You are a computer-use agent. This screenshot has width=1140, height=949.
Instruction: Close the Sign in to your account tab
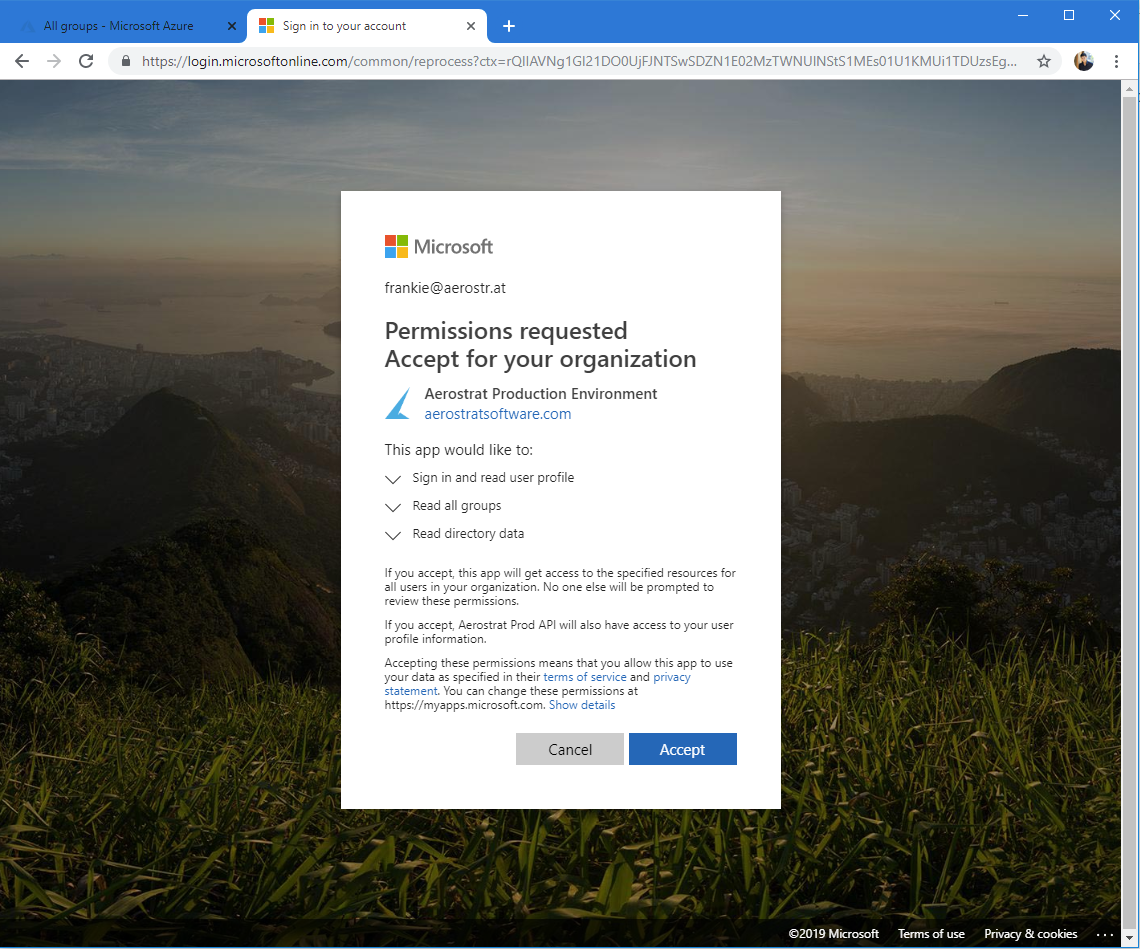click(x=470, y=26)
